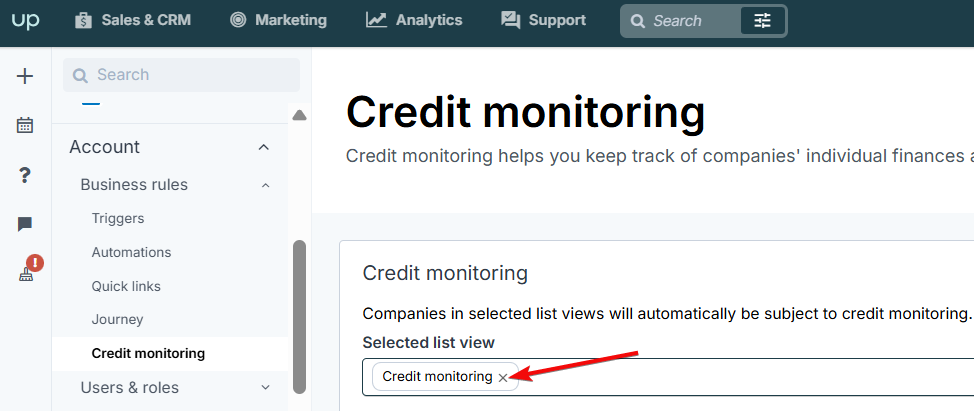Open the Marketing menu
Viewport: 974px width, 411px height.
tap(278, 20)
